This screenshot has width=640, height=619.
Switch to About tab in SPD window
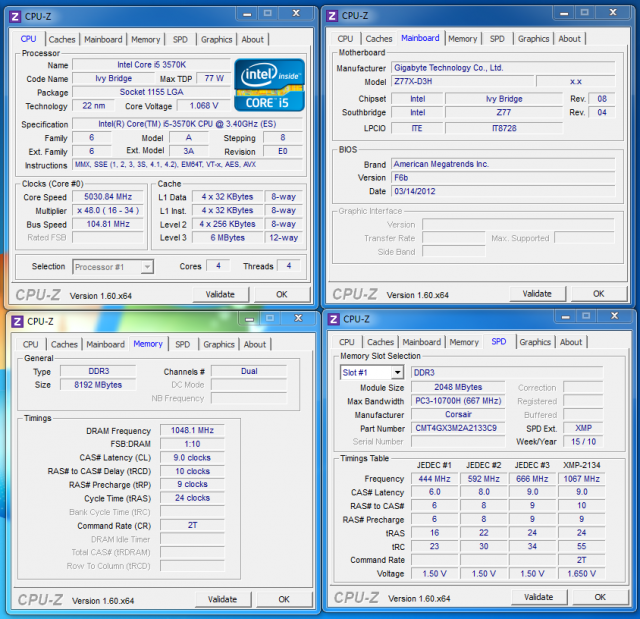coord(571,342)
